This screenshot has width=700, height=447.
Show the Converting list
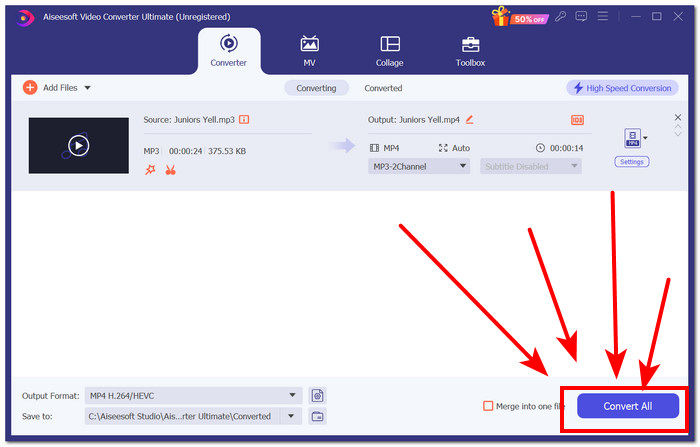click(x=316, y=88)
